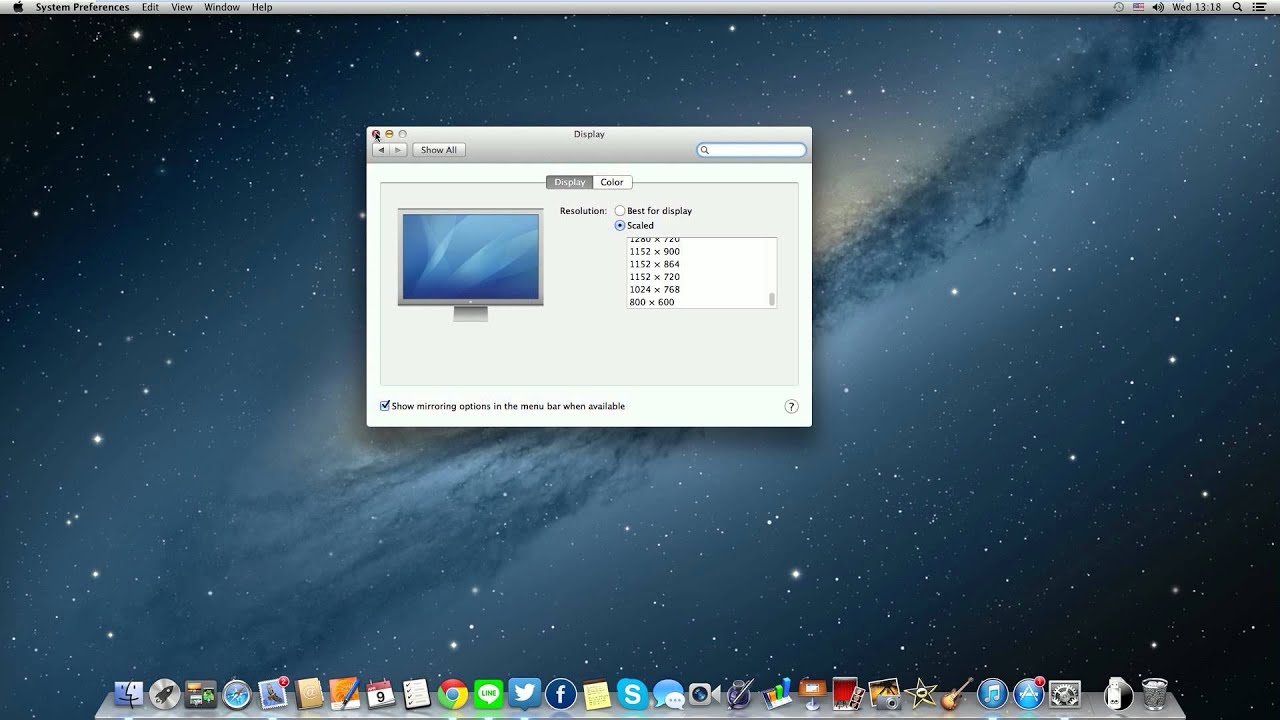Open the Window menu

pos(222,7)
